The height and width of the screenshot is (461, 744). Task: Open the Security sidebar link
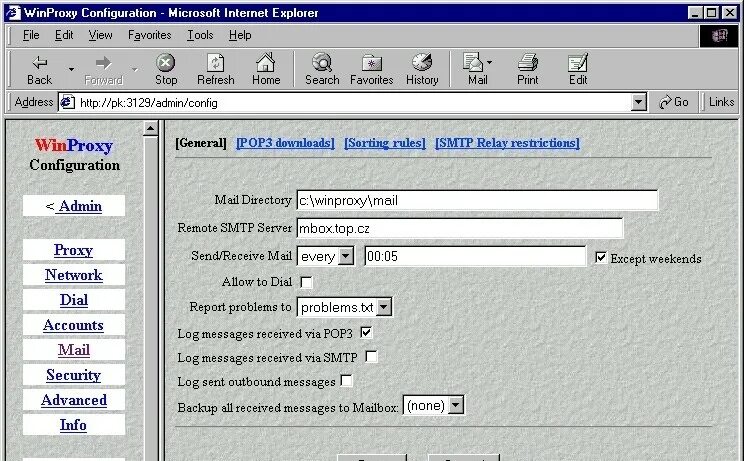74,375
